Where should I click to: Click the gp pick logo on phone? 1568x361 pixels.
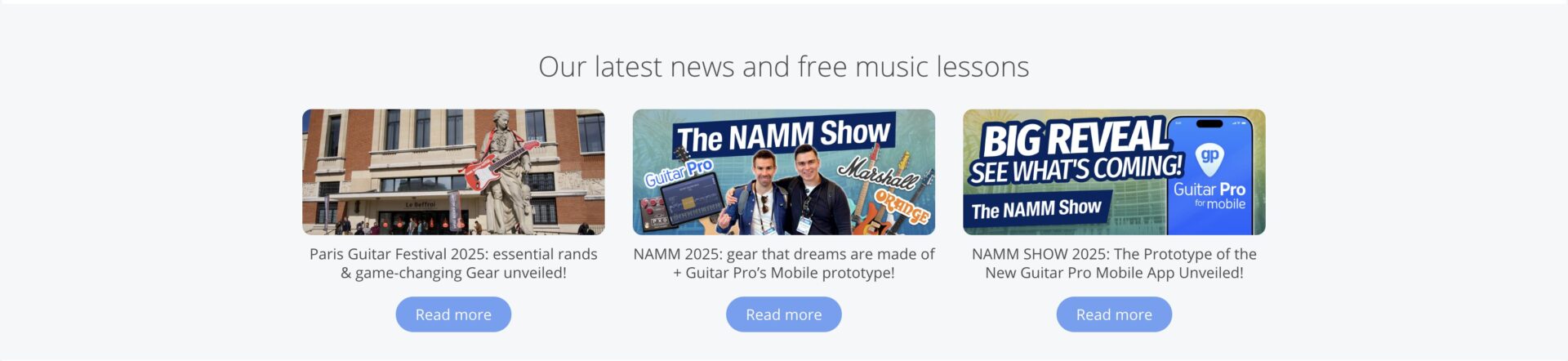pos(1209,159)
